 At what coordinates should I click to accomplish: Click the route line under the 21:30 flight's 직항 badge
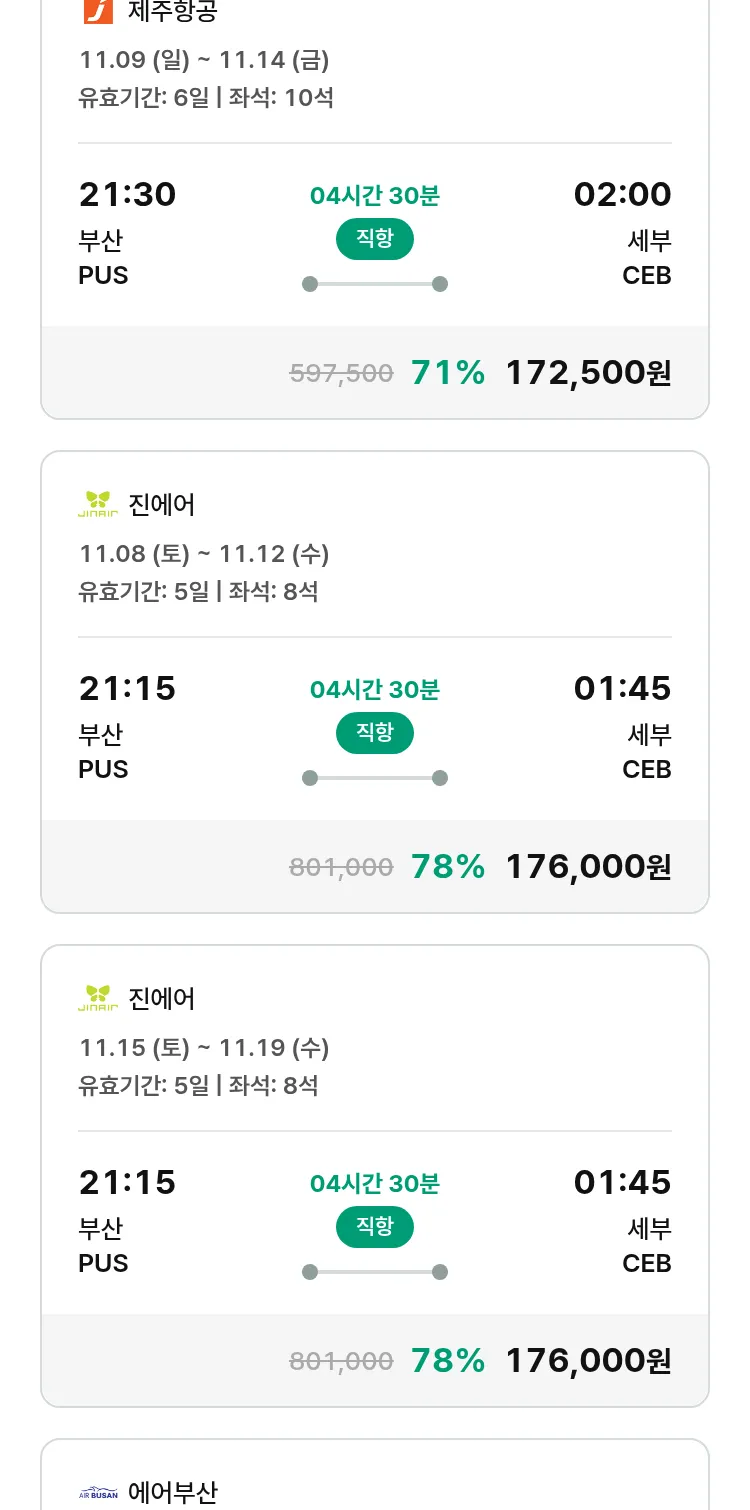click(375, 284)
